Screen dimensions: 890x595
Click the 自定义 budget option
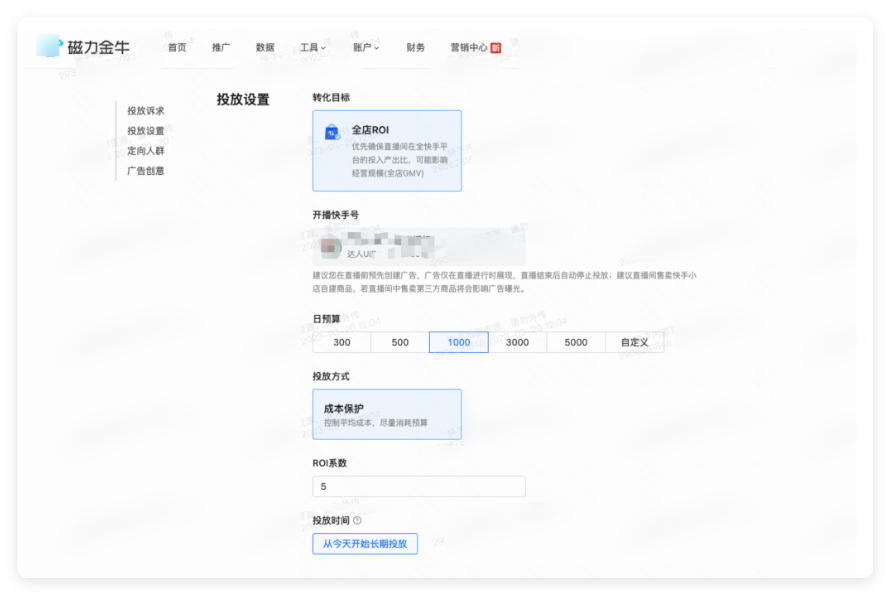633,342
